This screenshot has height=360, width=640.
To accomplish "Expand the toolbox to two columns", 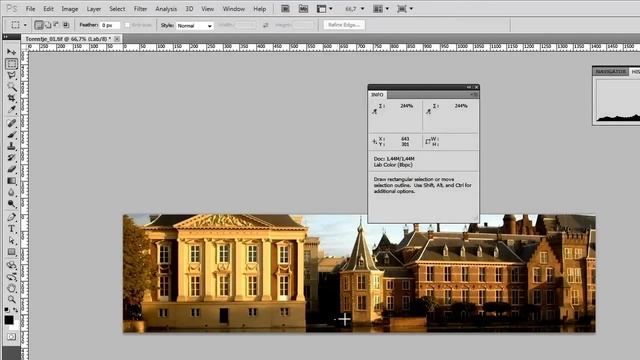I will click(6, 37).
